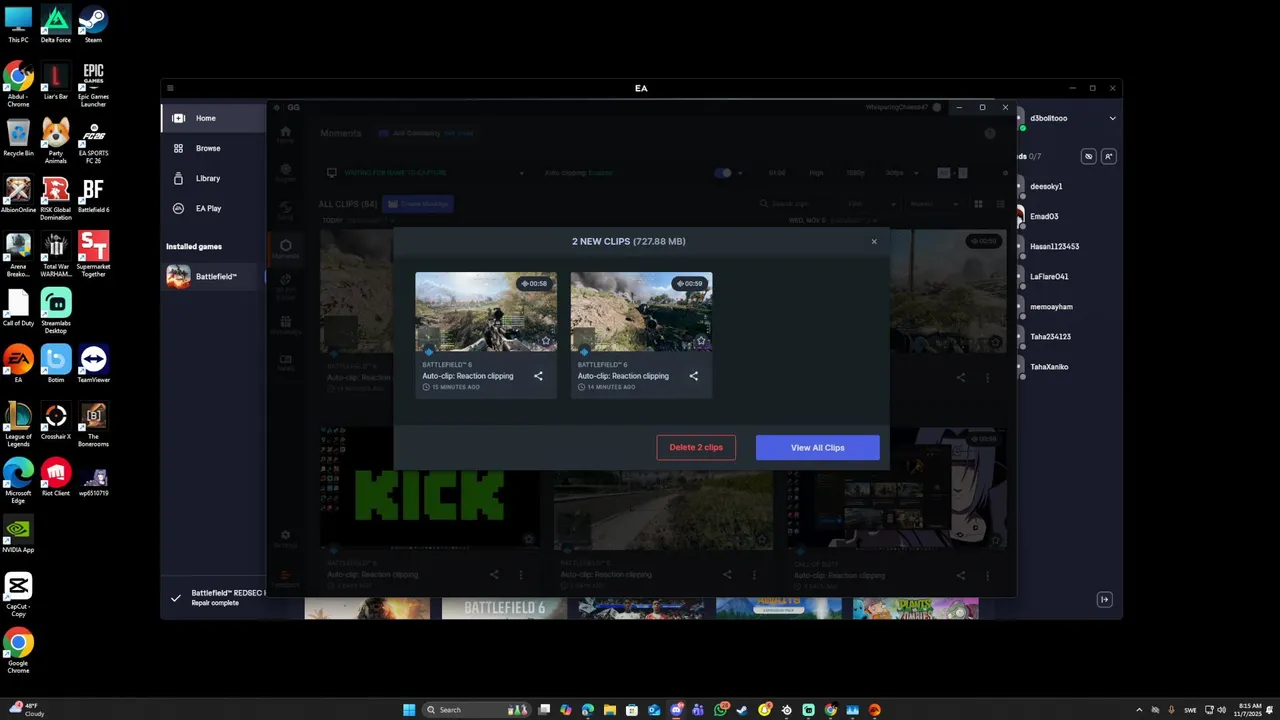Expand the d3bolitooo profile dropdown
The height and width of the screenshot is (720, 1280).
(1112, 118)
